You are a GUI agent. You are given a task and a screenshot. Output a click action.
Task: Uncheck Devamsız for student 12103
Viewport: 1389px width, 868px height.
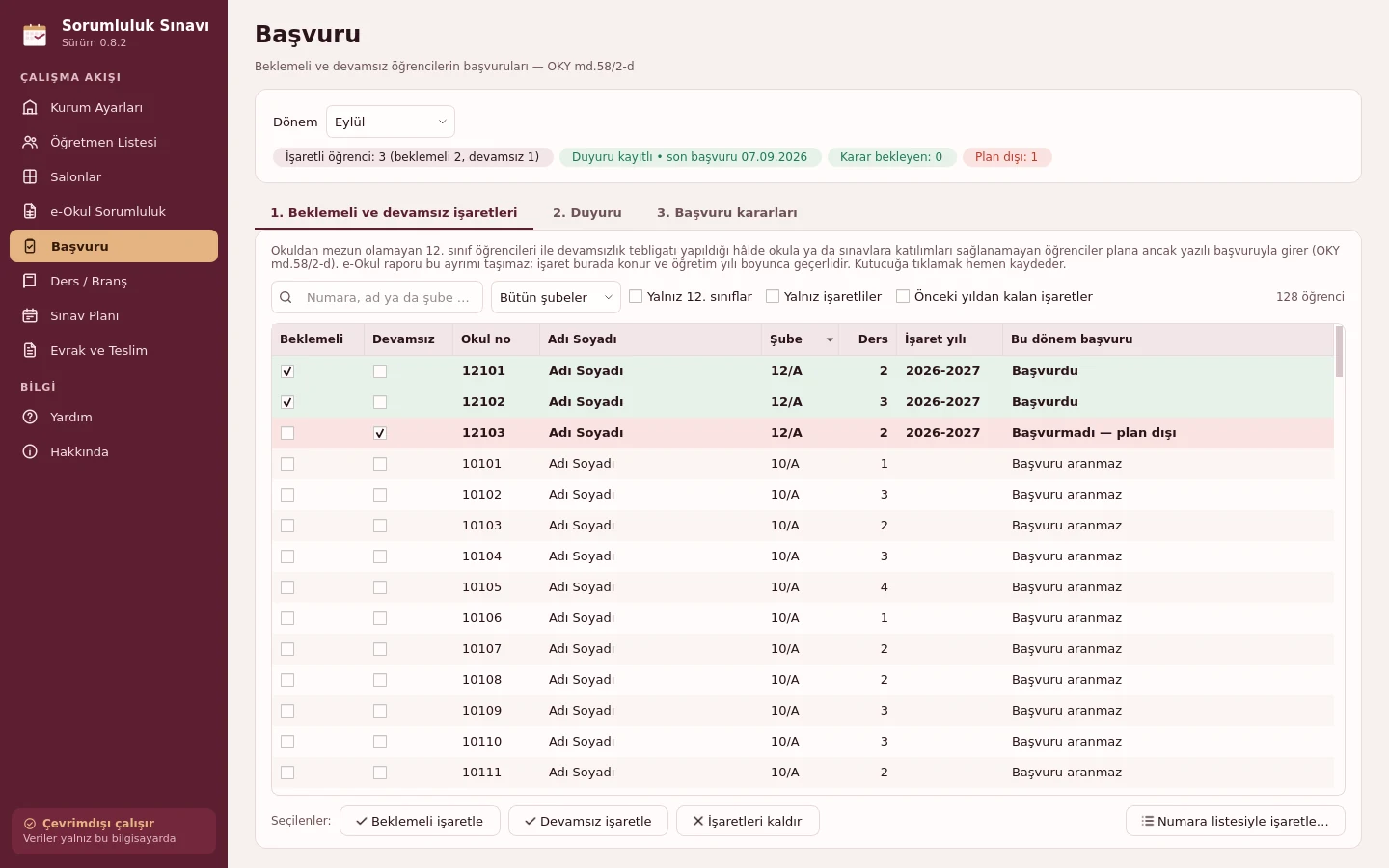click(380, 433)
